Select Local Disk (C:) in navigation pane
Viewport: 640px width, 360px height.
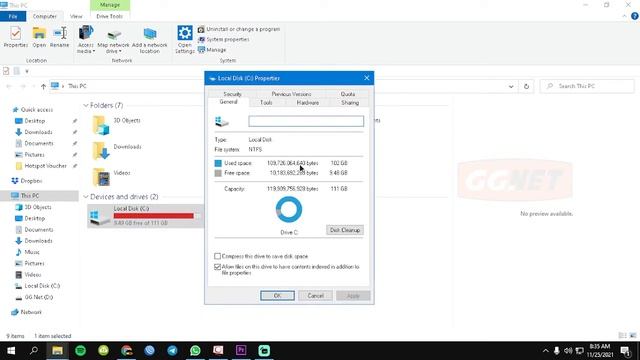coord(38,286)
